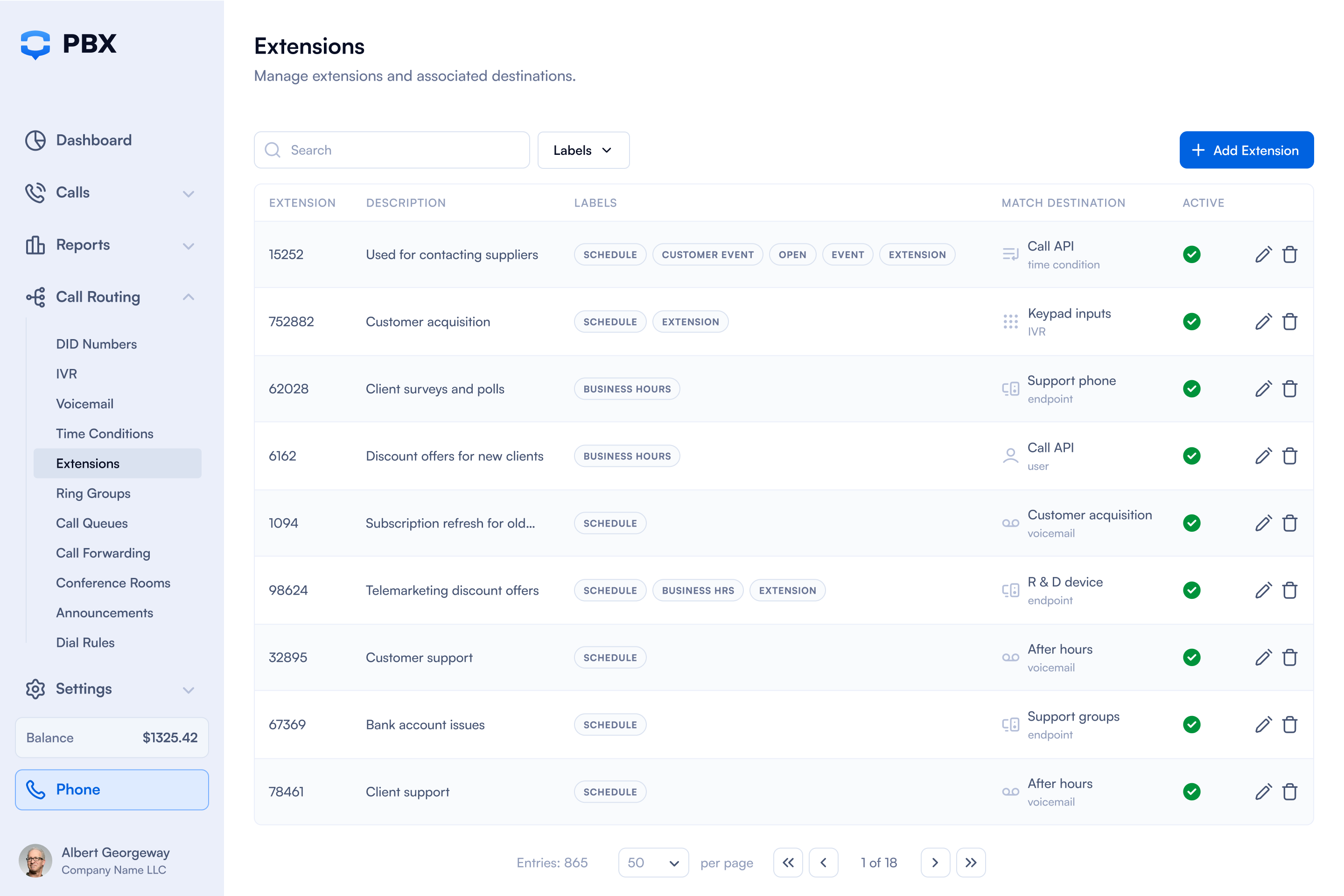Delete extension 752882 using trash icon
The image size is (1344, 896).
pos(1290,322)
